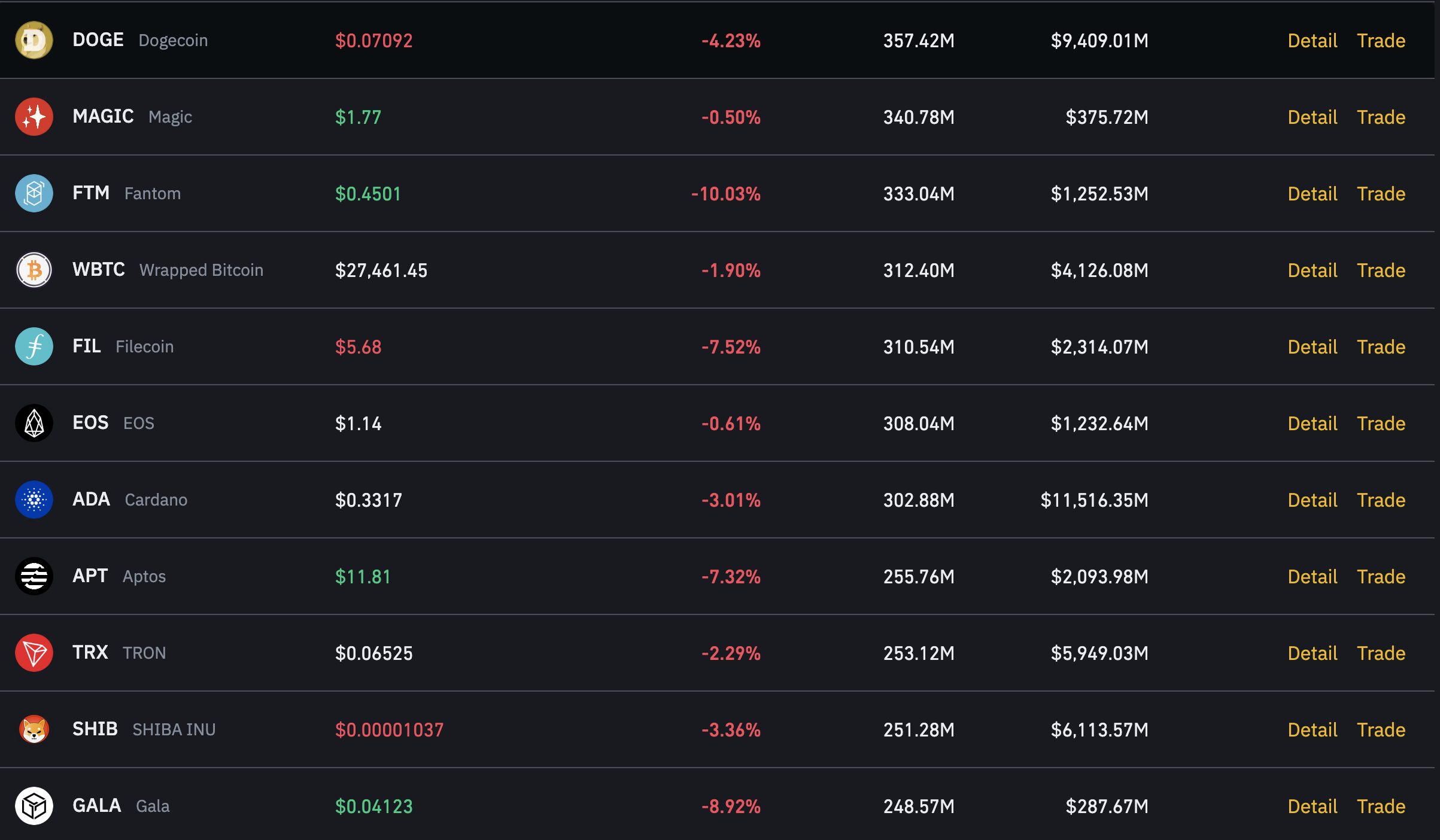Click the TRON red logo icon
The image size is (1440, 840).
pyautogui.click(x=34, y=653)
